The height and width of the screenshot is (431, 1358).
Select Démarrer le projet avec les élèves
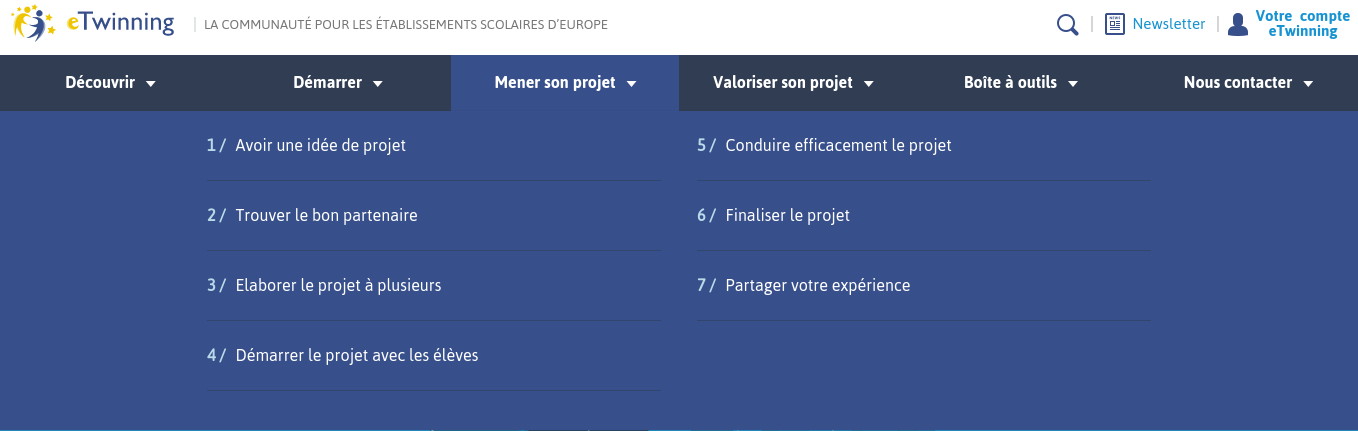(357, 355)
